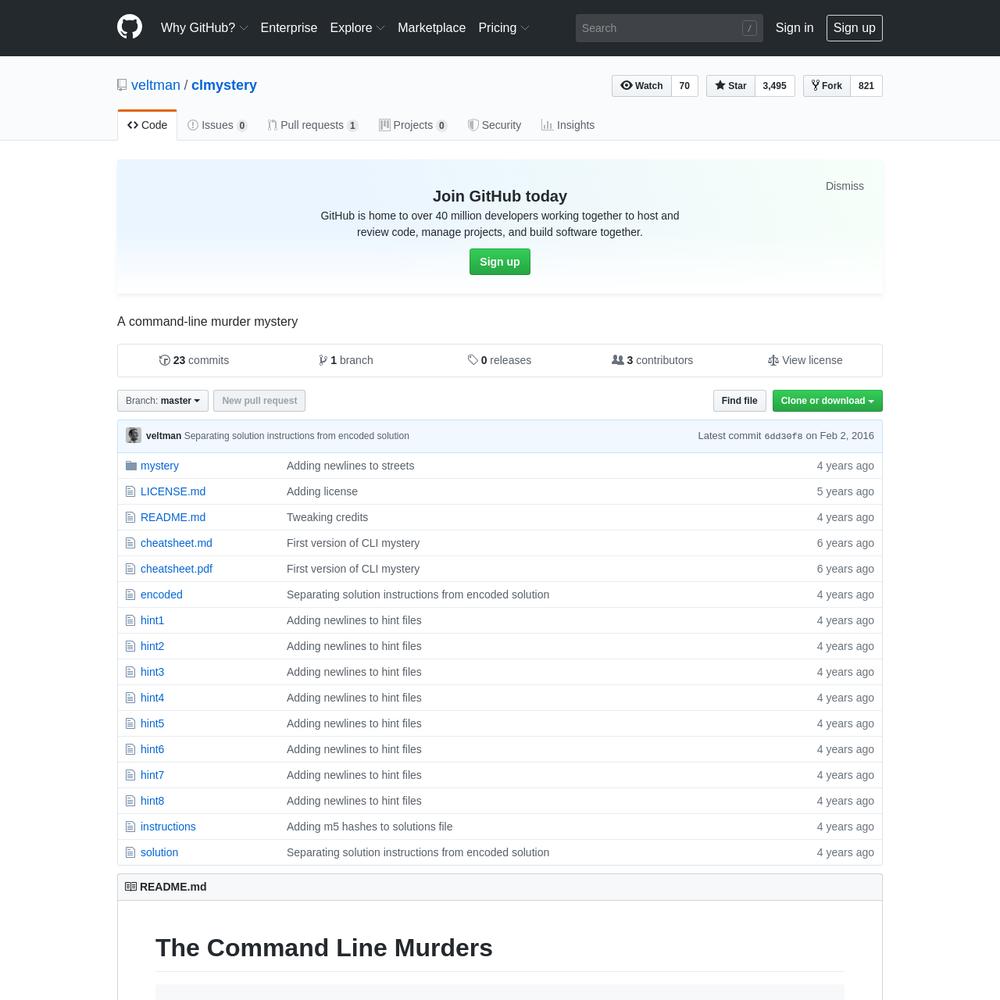Click the Find file button
Image resolution: width=1000 pixels, height=1000 pixels.
tap(739, 401)
